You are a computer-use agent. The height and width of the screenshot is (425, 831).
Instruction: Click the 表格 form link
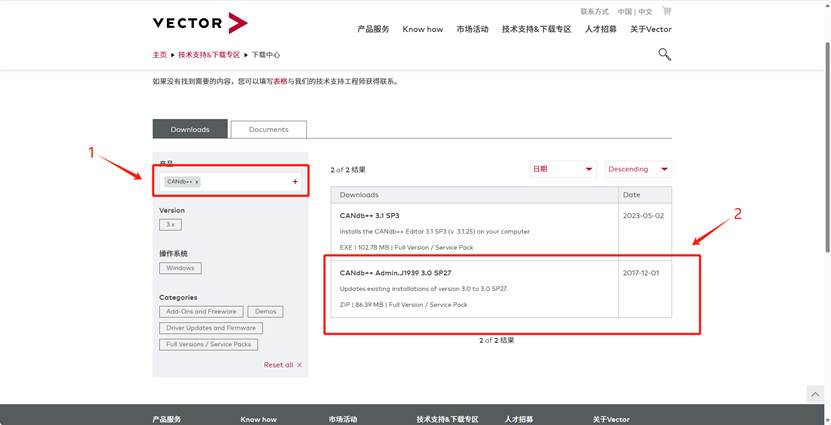pos(280,82)
